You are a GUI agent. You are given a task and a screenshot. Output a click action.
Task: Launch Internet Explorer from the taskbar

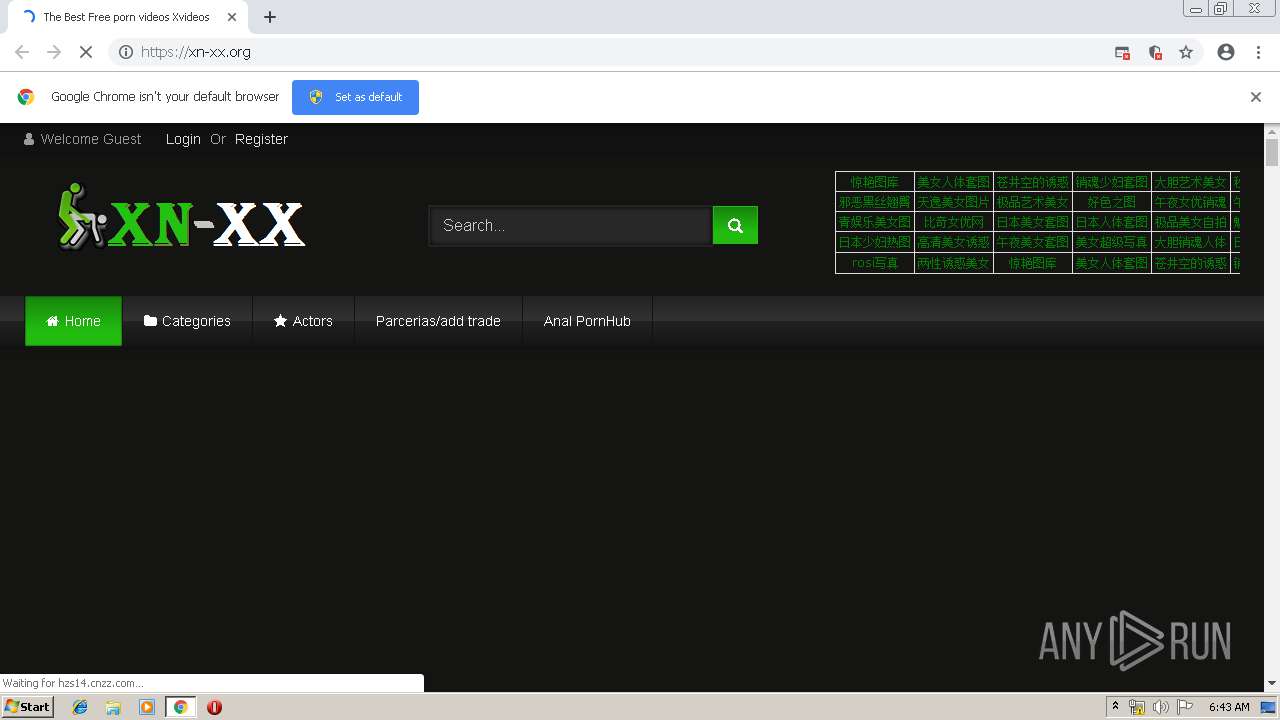(80, 707)
